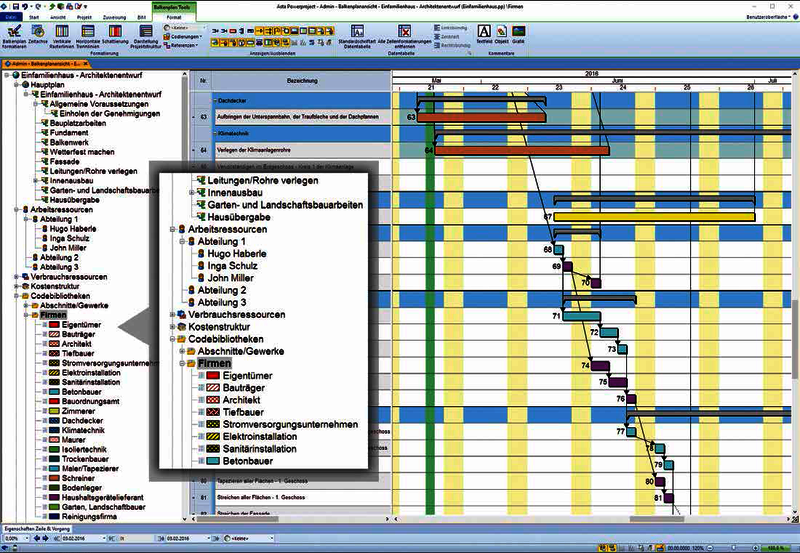This screenshot has height=553, width=800.
Task: Align data table Linksbündig
Action: click(451, 28)
